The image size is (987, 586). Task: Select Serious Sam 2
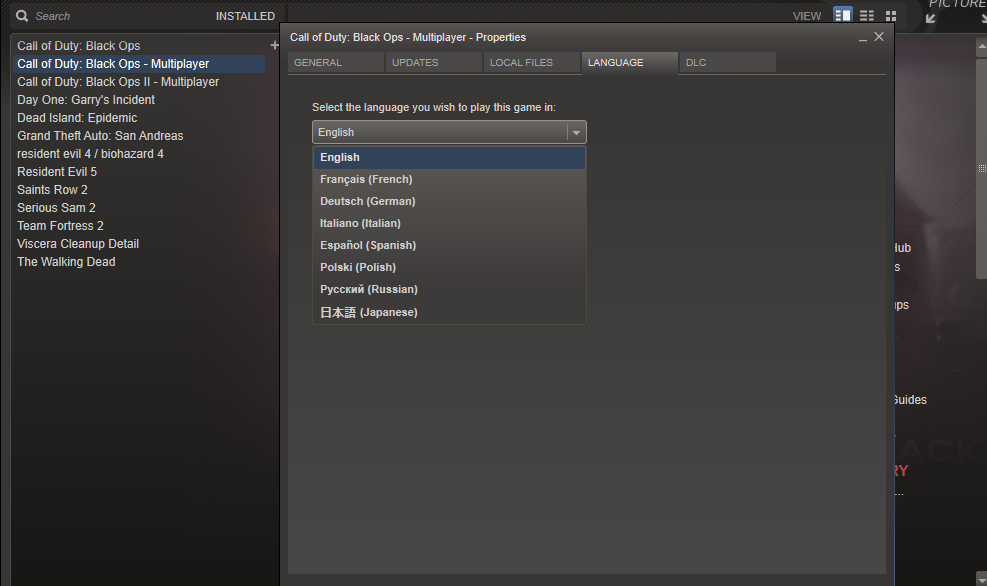click(139, 208)
